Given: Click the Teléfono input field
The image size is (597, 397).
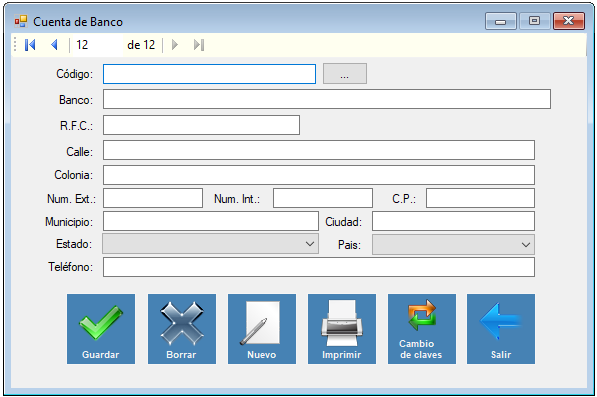Looking at the screenshot, I should click(319, 267).
